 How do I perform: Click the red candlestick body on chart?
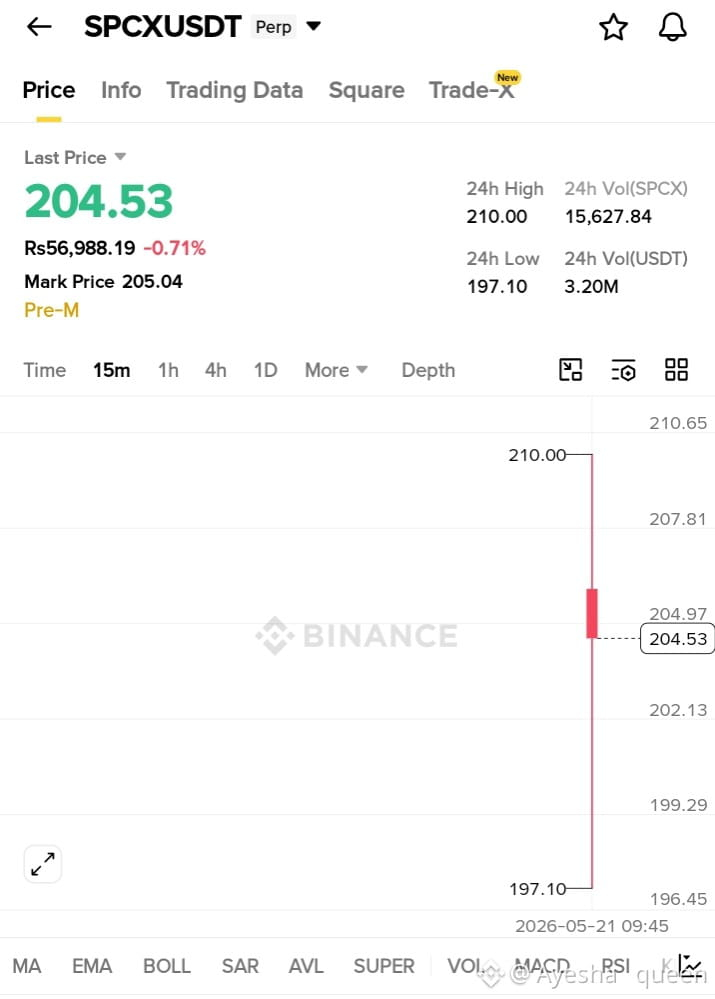click(x=592, y=614)
